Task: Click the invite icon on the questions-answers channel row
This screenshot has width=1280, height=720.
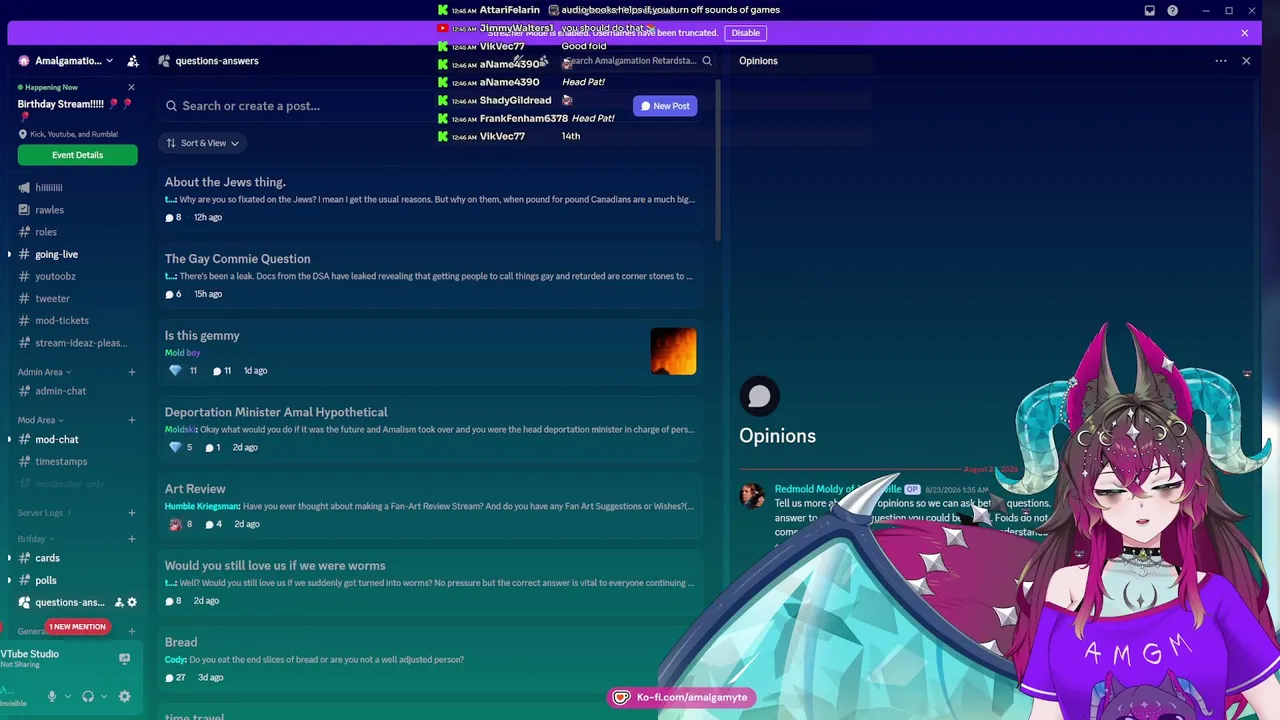Action: 119,602
